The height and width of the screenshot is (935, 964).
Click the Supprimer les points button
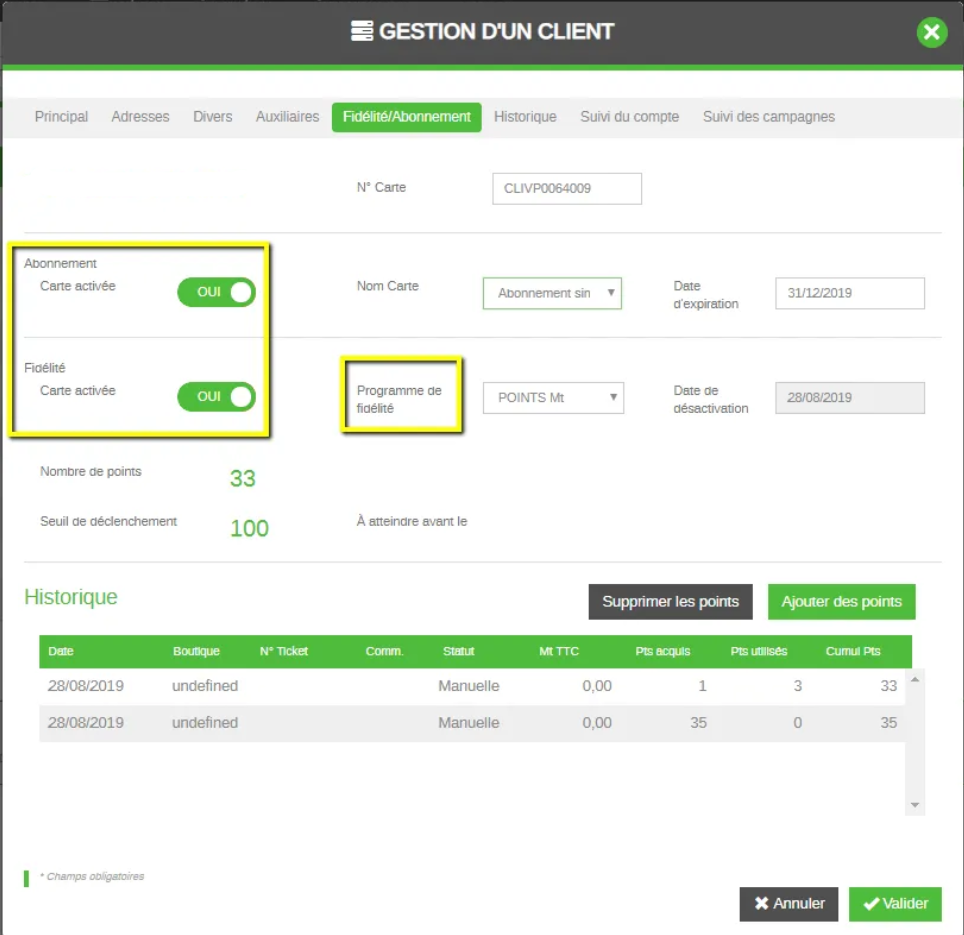tap(670, 602)
